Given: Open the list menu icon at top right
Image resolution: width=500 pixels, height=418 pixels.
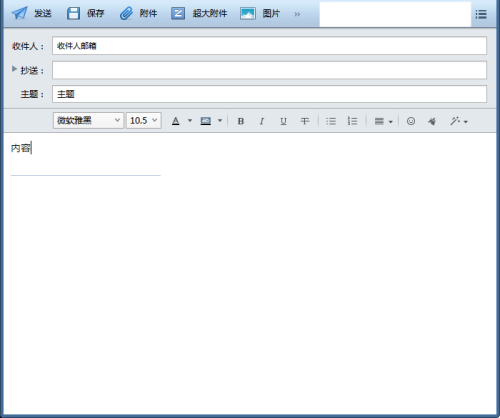Looking at the screenshot, I should (481, 14).
